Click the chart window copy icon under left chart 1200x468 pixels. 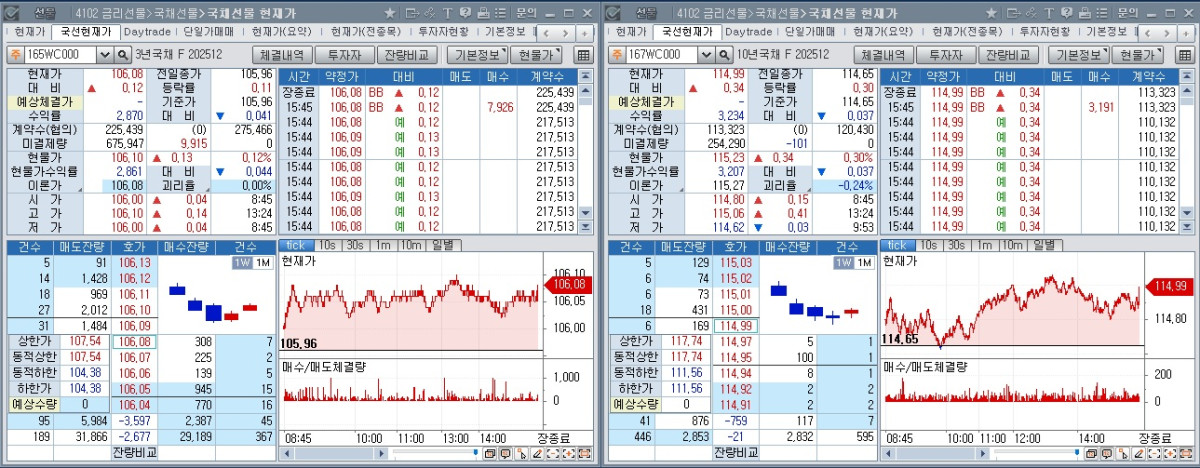click(490, 453)
